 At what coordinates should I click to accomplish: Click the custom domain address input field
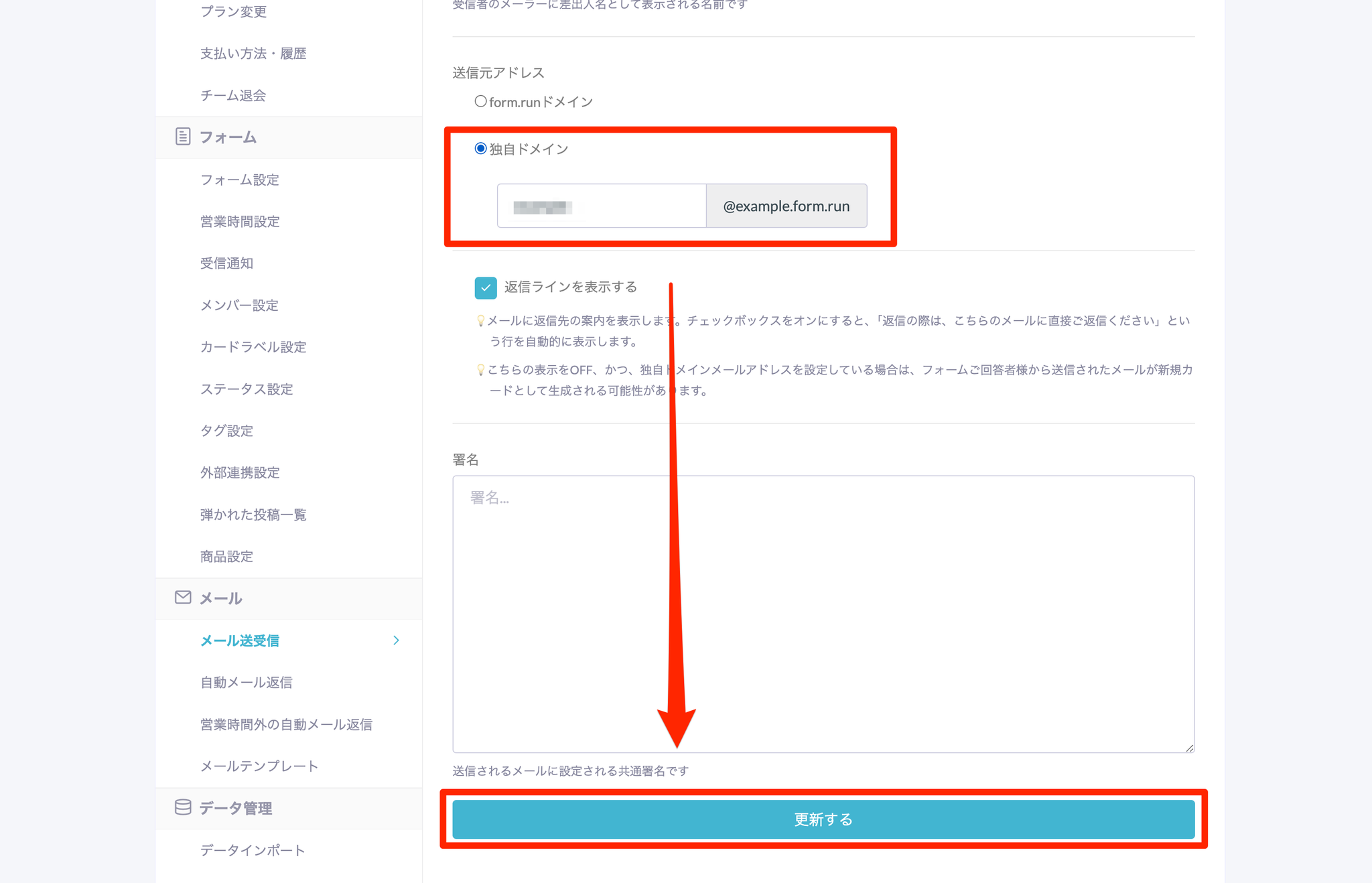point(601,206)
